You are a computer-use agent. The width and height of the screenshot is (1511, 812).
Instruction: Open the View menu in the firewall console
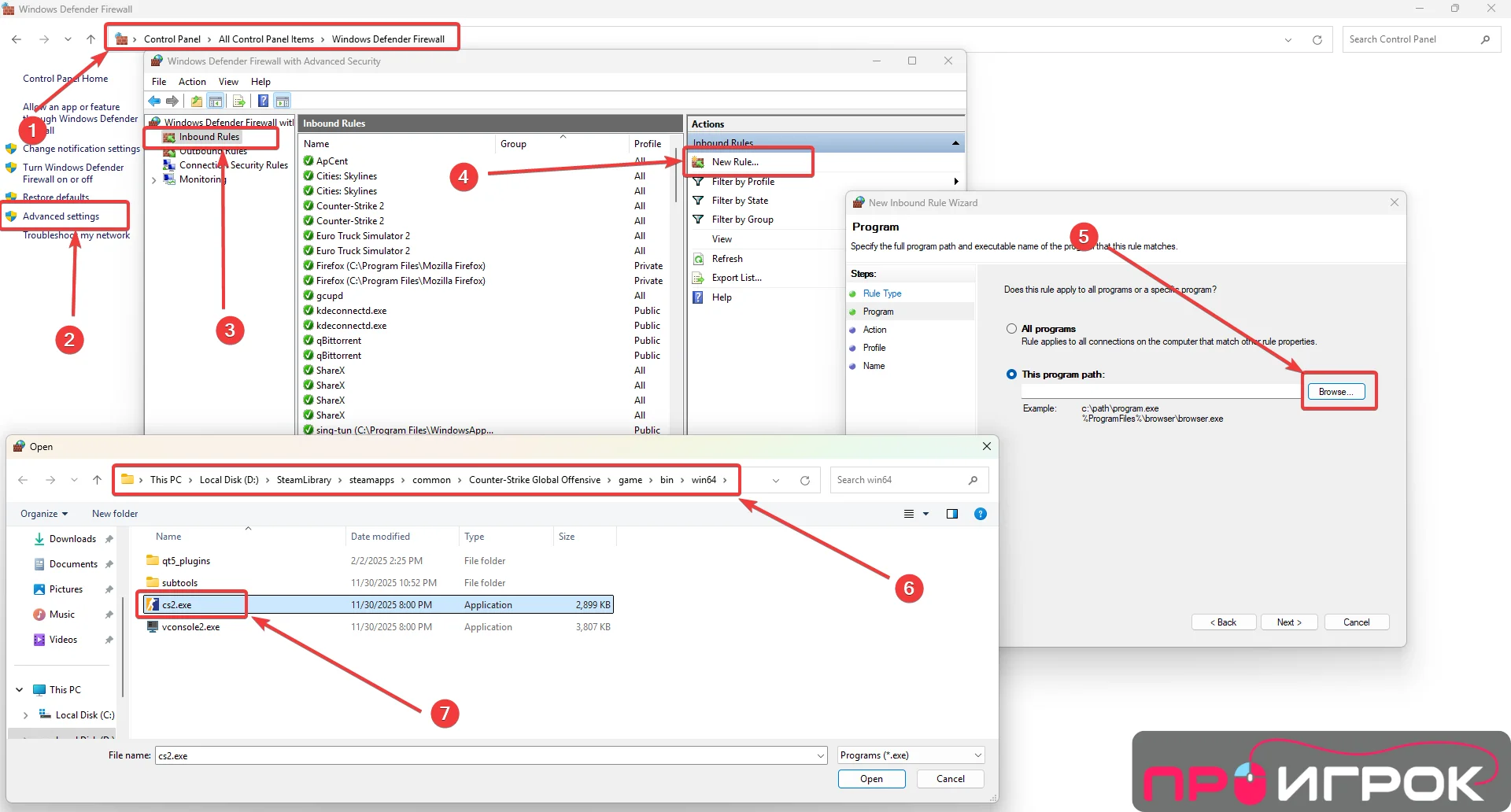click(x=228, y=81)
